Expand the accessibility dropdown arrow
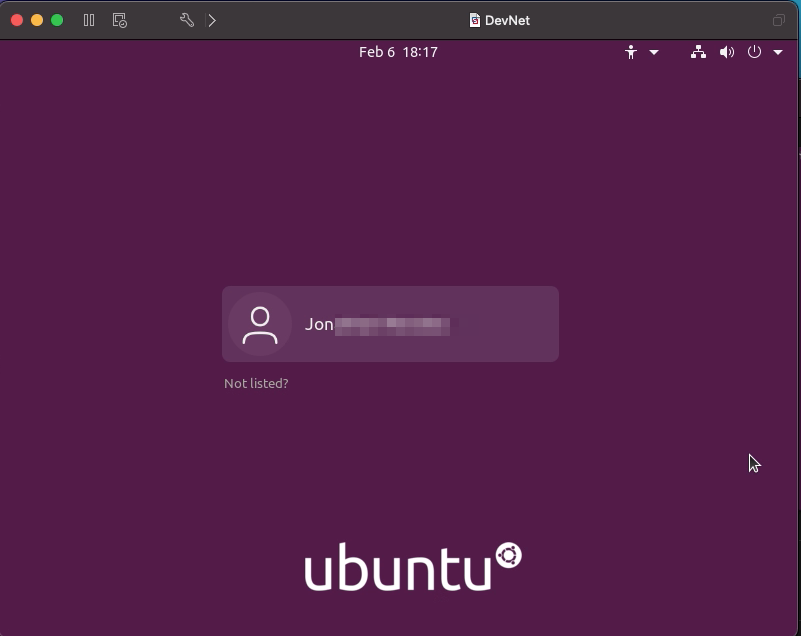 tap(654, 52)
